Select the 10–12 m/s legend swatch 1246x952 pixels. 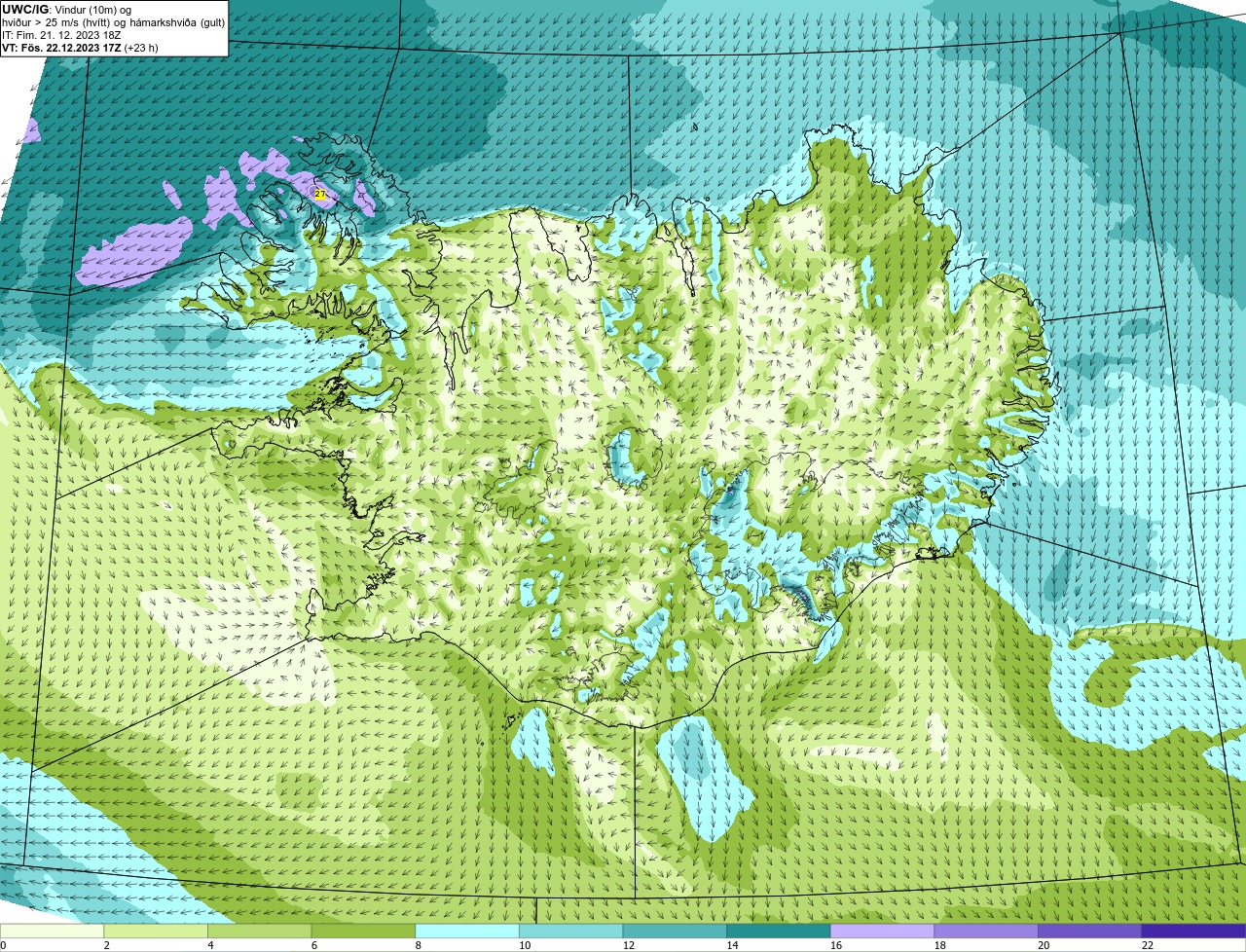pyautogui.click(x=571, y=931)
